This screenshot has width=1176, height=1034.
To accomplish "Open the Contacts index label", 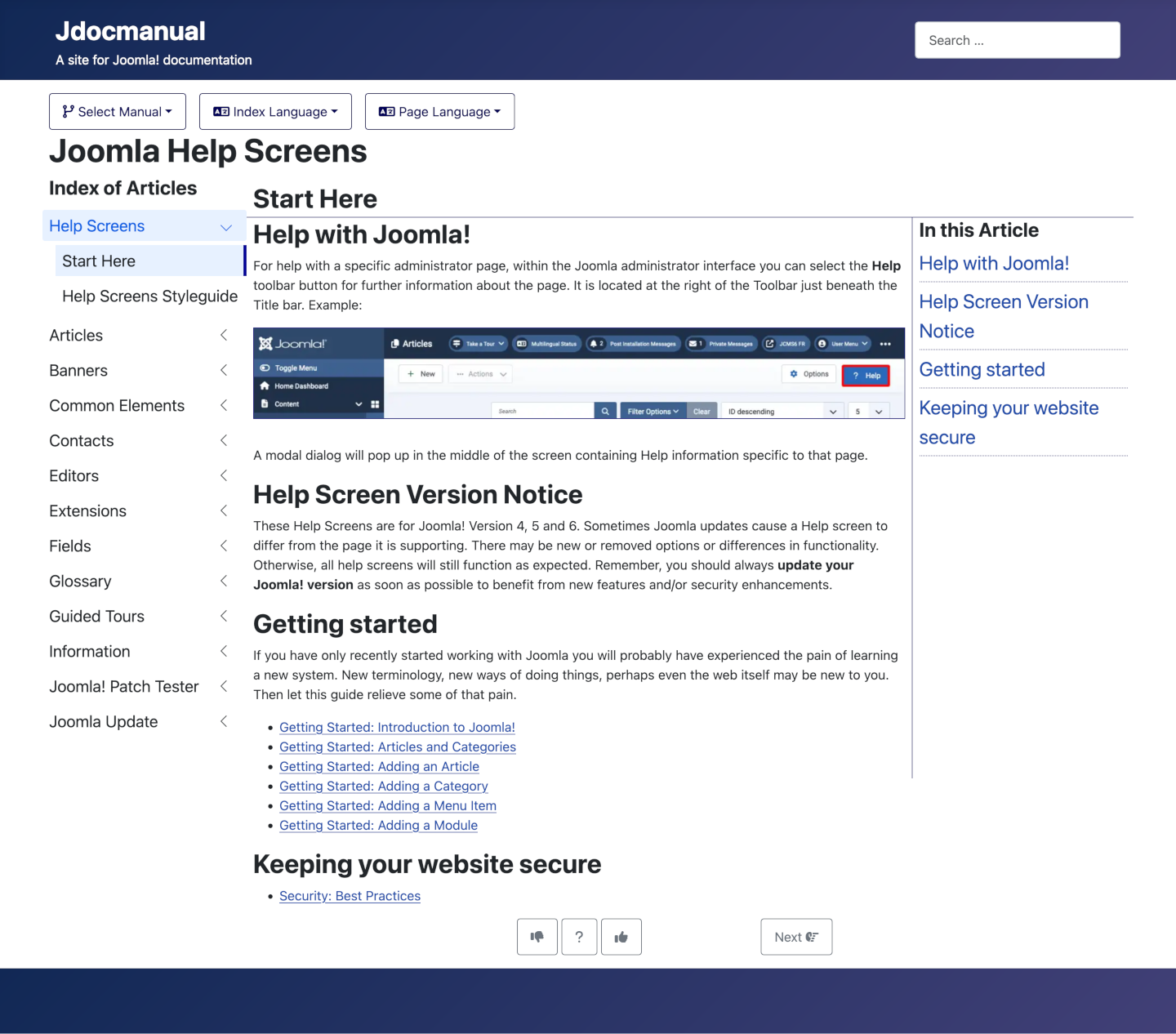I will pyautogui.click(x=82, y=441).
